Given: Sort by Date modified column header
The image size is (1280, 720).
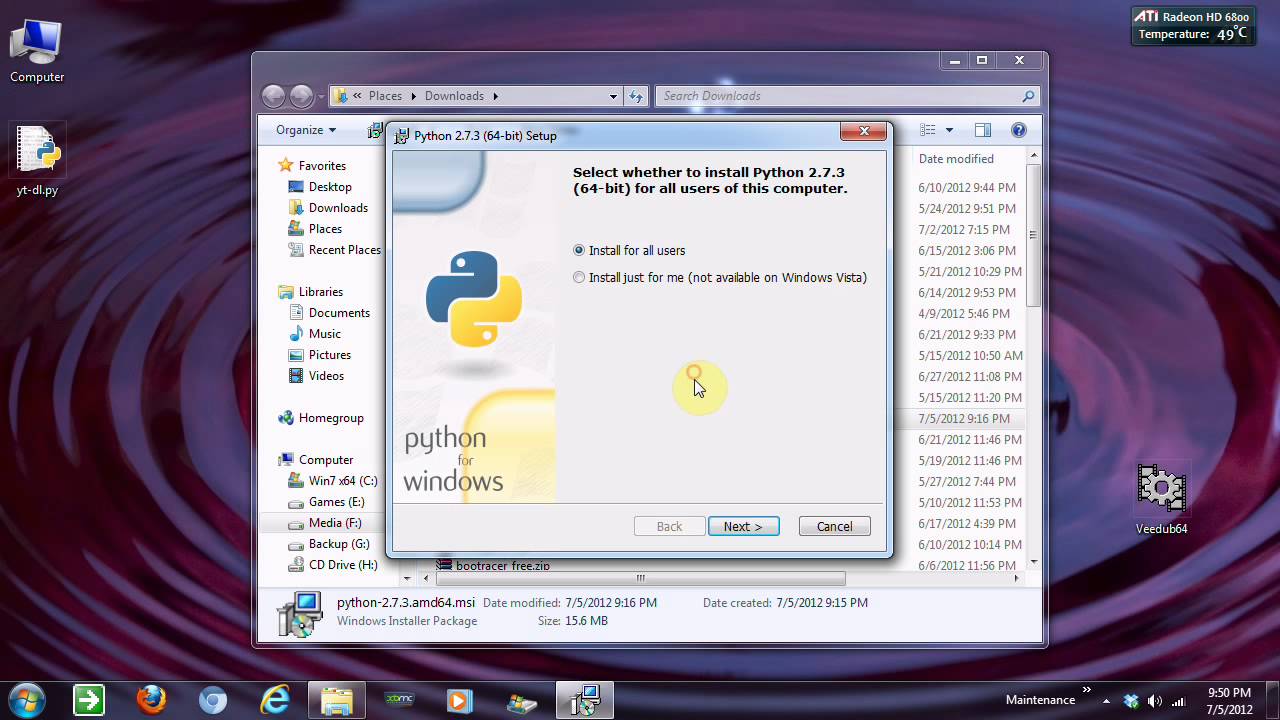Looking at the screenshot, I should click(x=956, y=159).
